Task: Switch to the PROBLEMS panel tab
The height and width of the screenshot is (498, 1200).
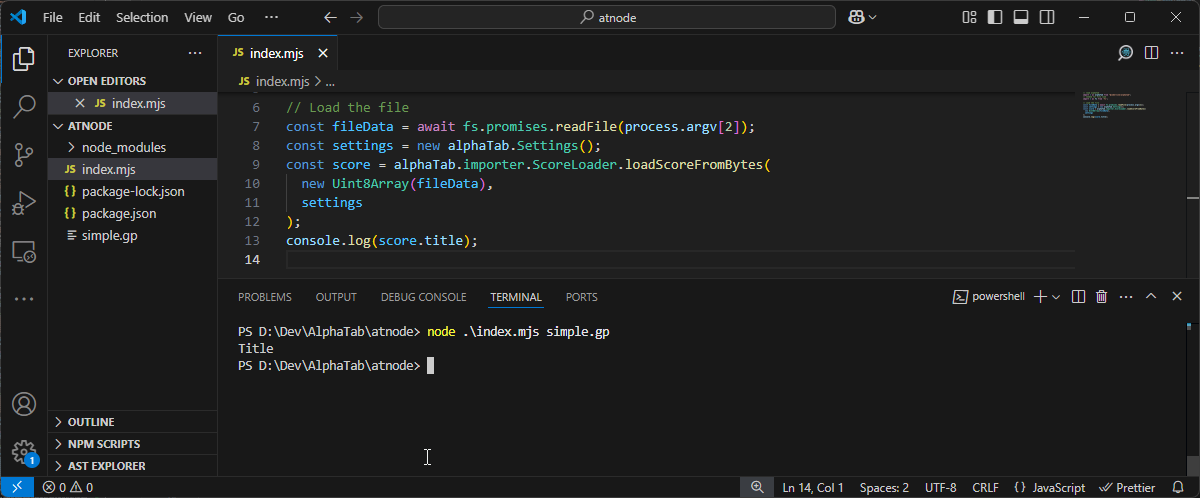Action: [x=265, y=297]
